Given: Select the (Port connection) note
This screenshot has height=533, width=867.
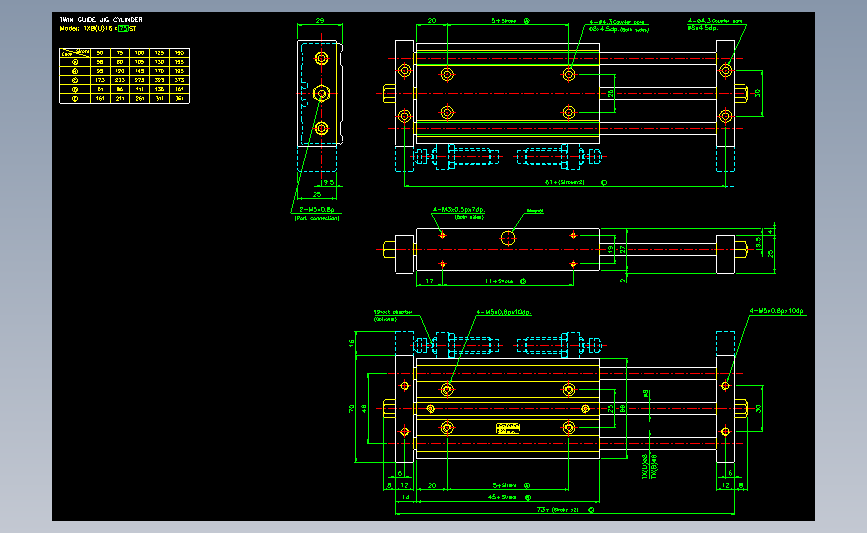Looking at the screenshot, I should [x=317, y=218].
